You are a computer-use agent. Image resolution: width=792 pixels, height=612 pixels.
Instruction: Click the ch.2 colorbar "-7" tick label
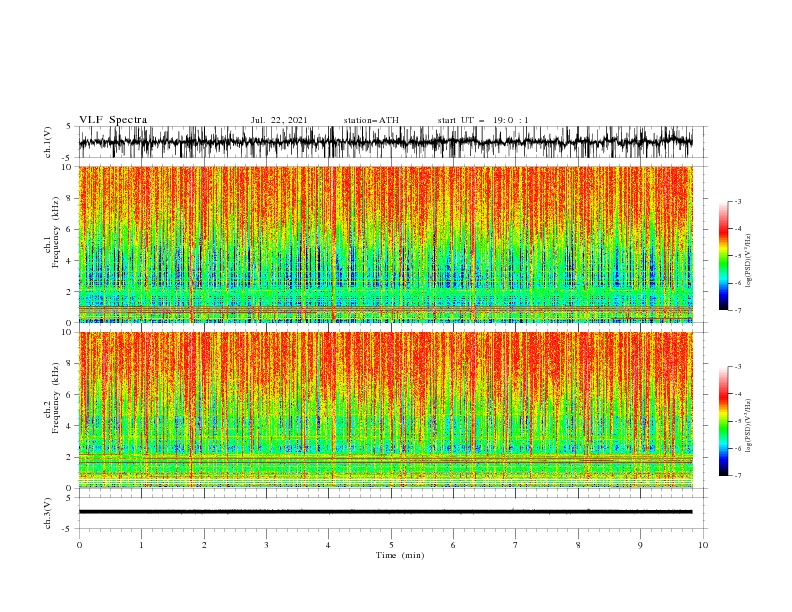(738, 476)
